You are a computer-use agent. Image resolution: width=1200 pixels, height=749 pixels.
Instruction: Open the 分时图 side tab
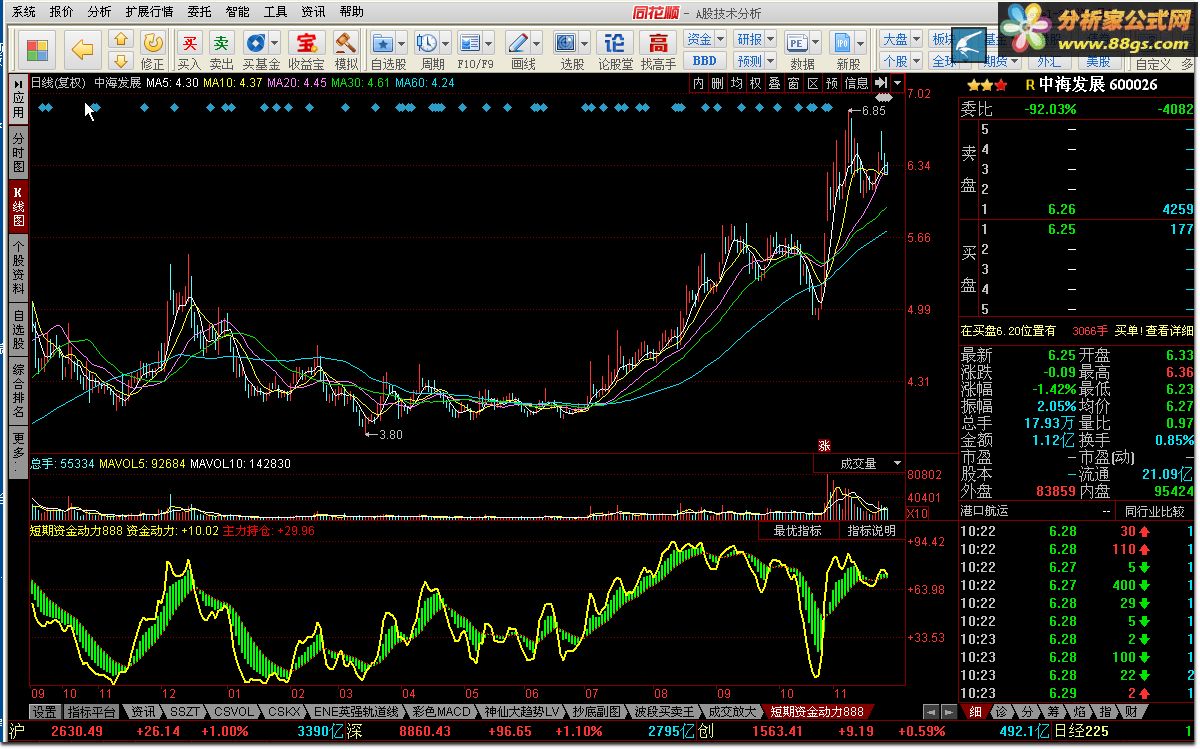pos(18,153)
